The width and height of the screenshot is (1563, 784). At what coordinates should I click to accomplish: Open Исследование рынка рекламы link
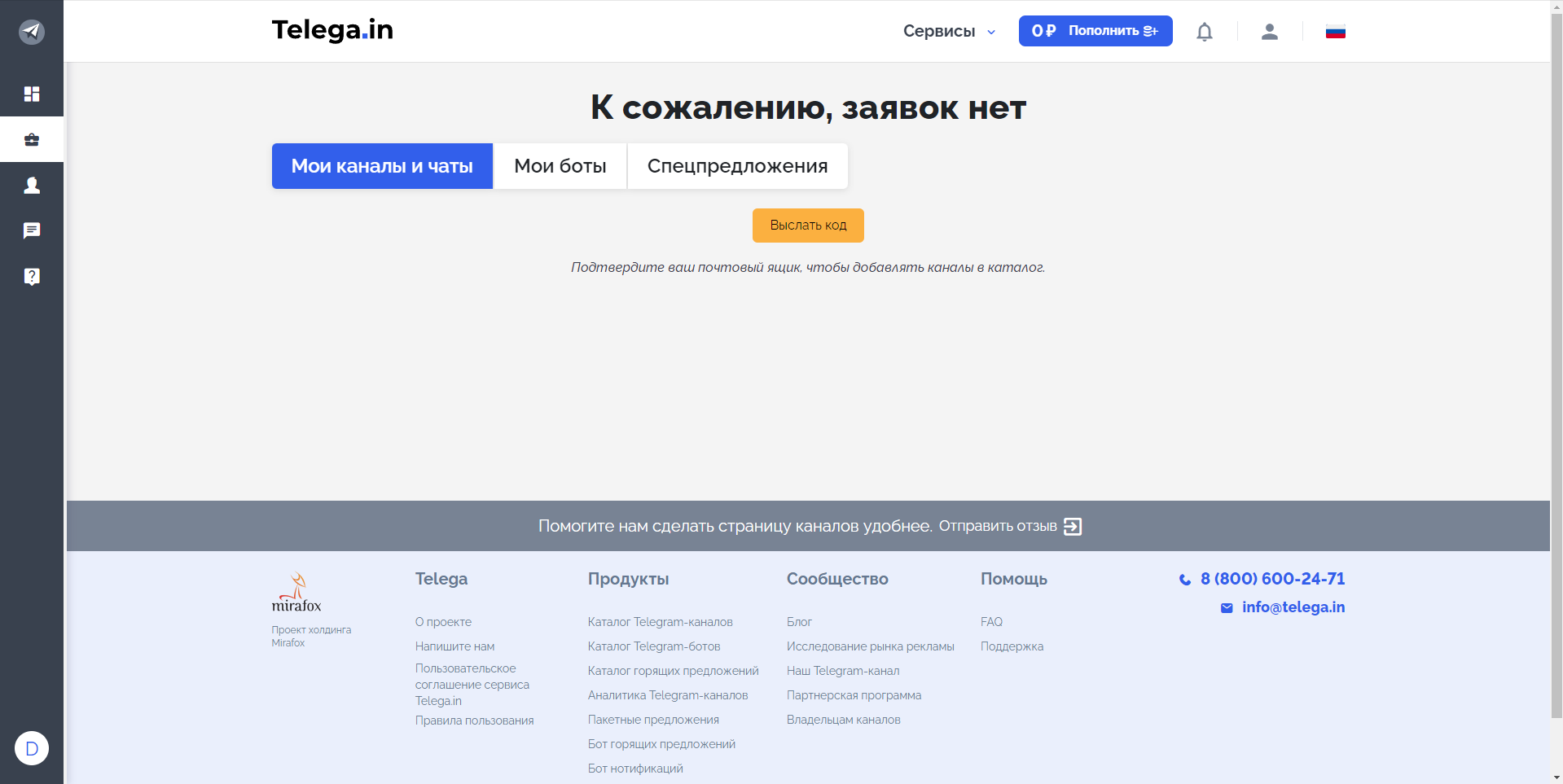pyautogui.click(x=870, y=646)
